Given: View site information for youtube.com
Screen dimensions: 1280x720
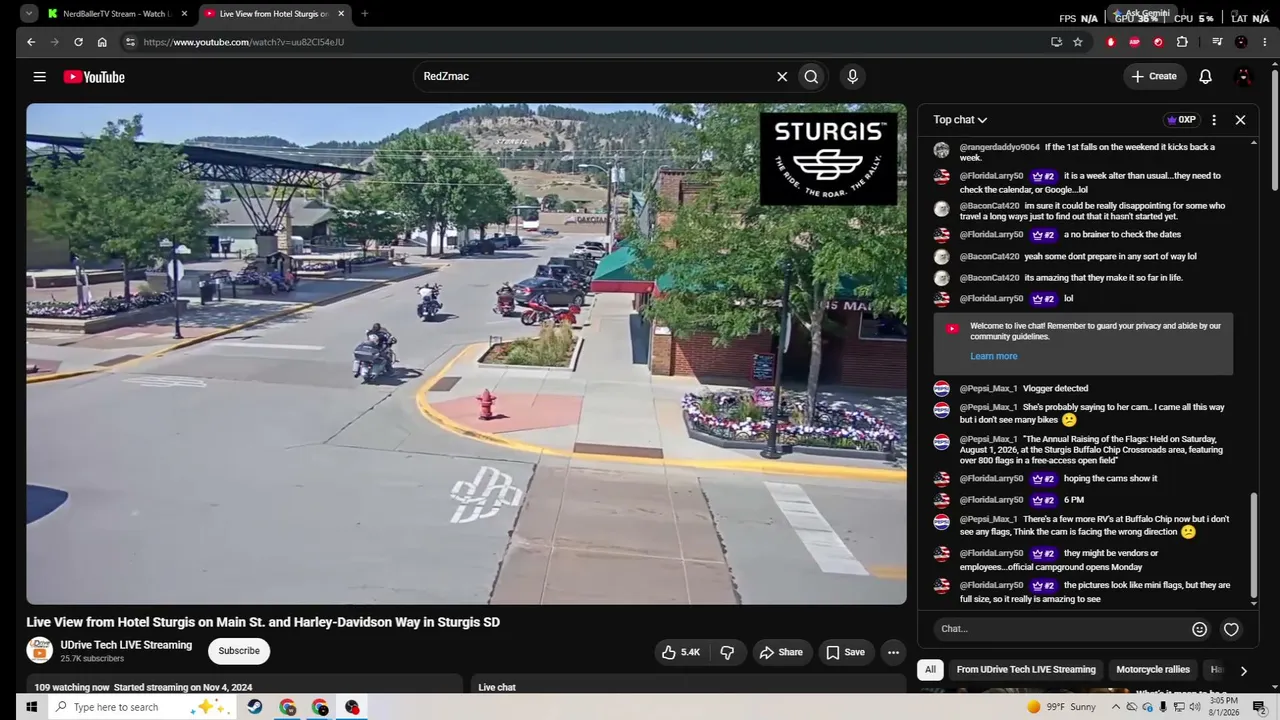Looking at the screenshot, I should point(129,42).
